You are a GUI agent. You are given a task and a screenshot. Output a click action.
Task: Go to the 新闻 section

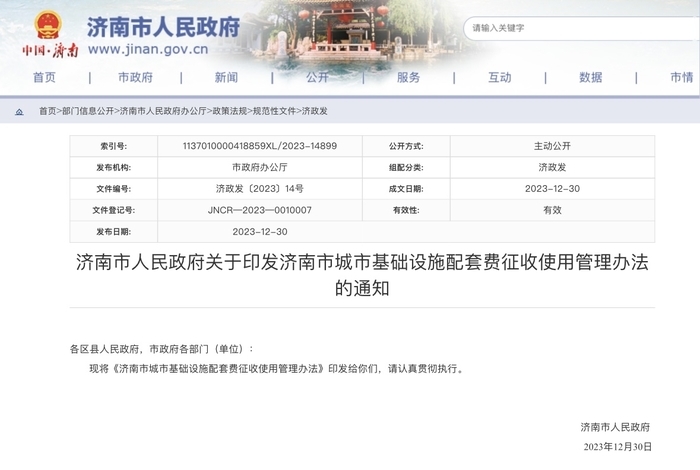coord(226,78)
